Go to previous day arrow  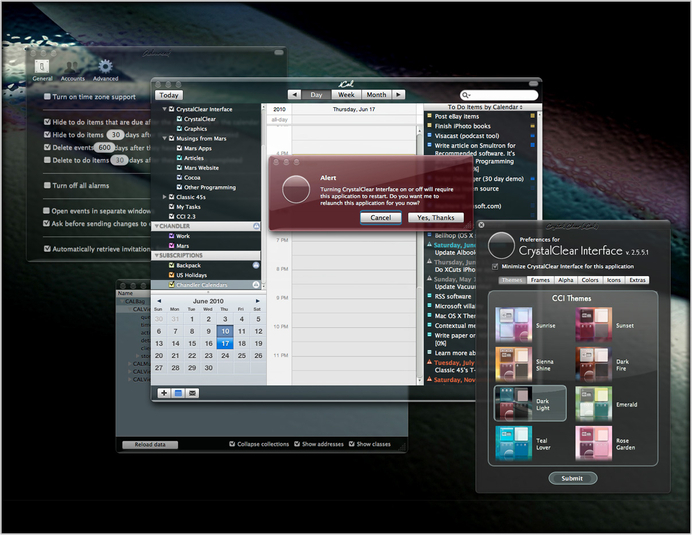294,94
